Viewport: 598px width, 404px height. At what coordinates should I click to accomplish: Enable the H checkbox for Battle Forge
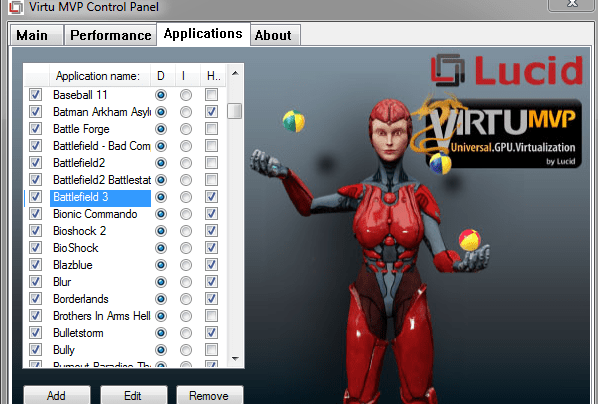click(x=211, y=129)
